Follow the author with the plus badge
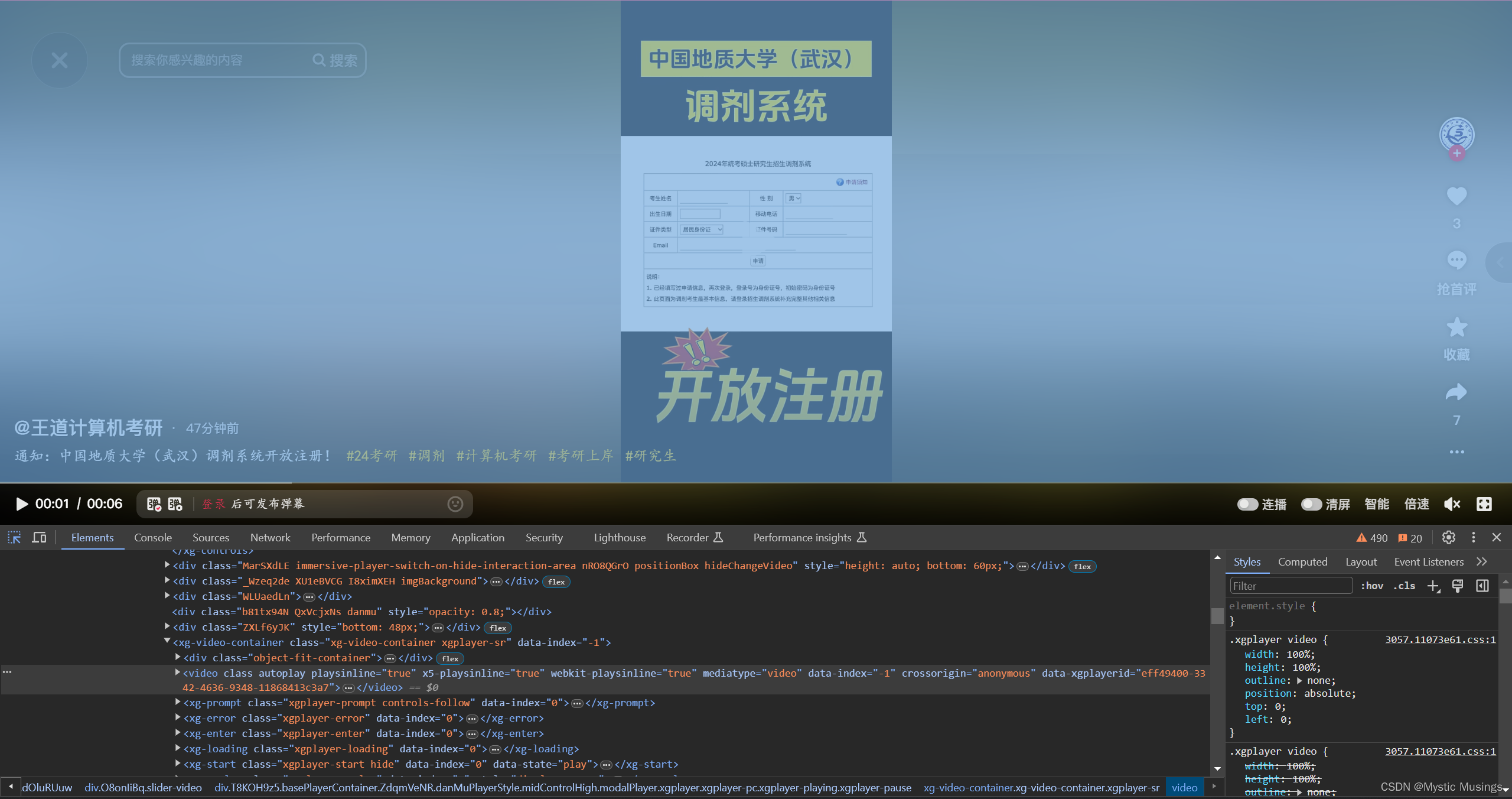1512x799 pixels. 1457,154
